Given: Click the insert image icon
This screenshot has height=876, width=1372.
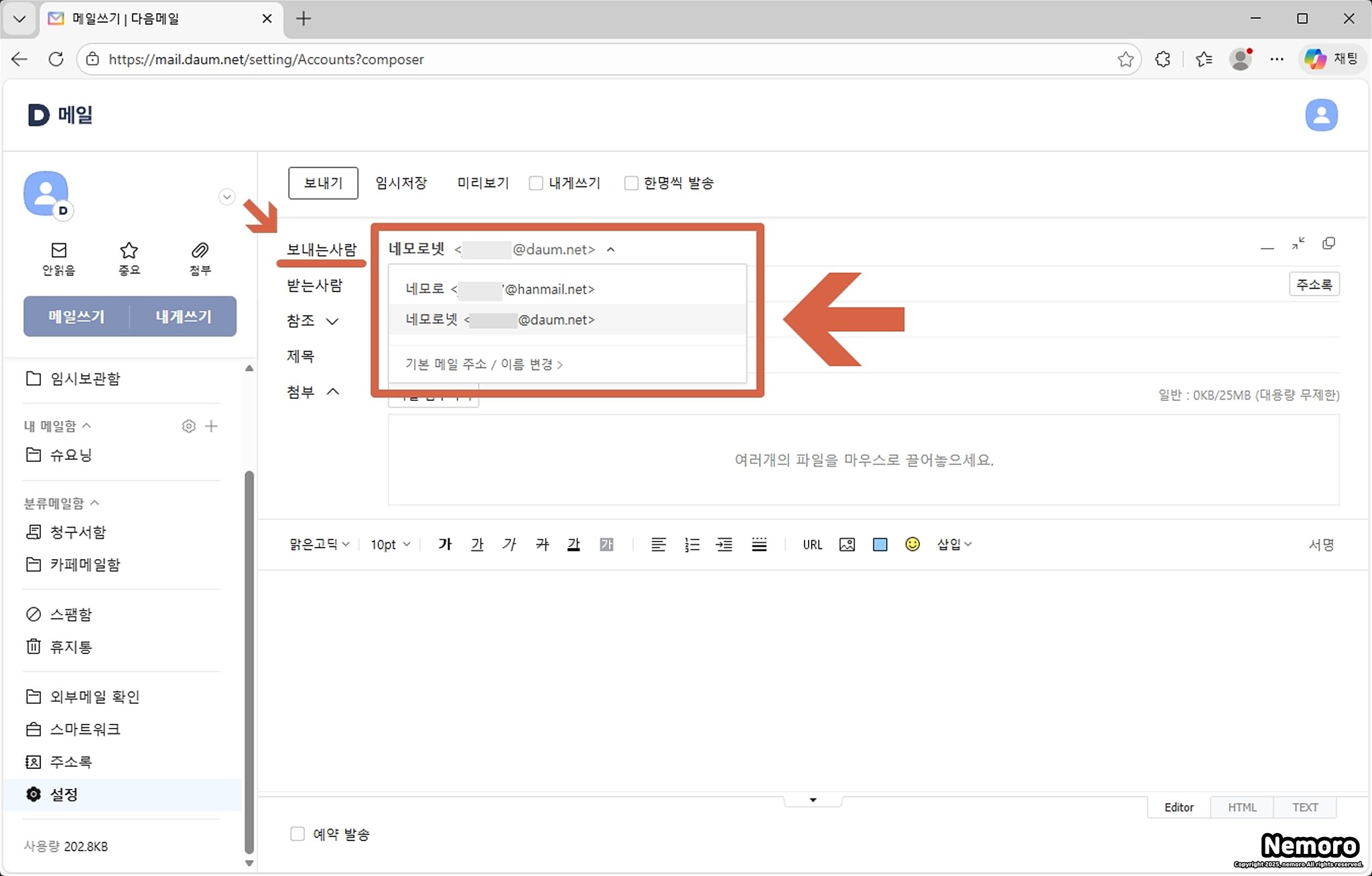Looking at the screenshot, I should coord(847,544).
